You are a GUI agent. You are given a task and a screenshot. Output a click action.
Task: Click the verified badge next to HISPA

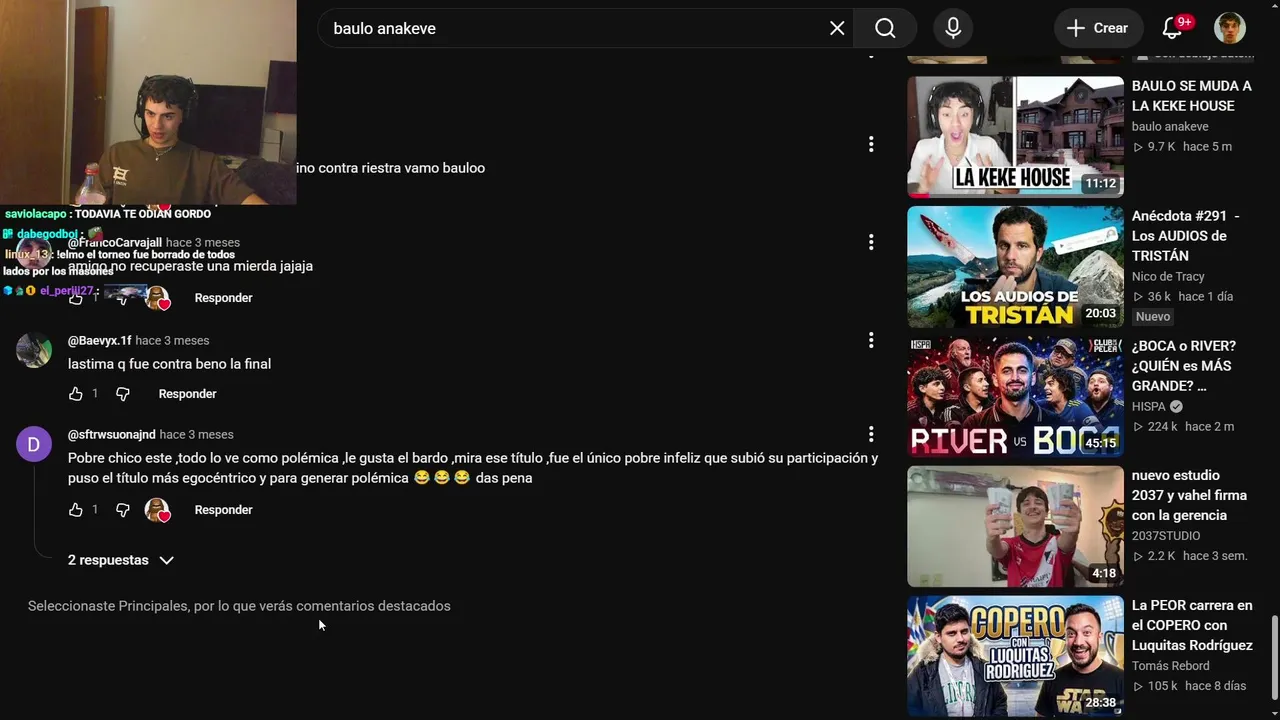[x=1176, y=406]
